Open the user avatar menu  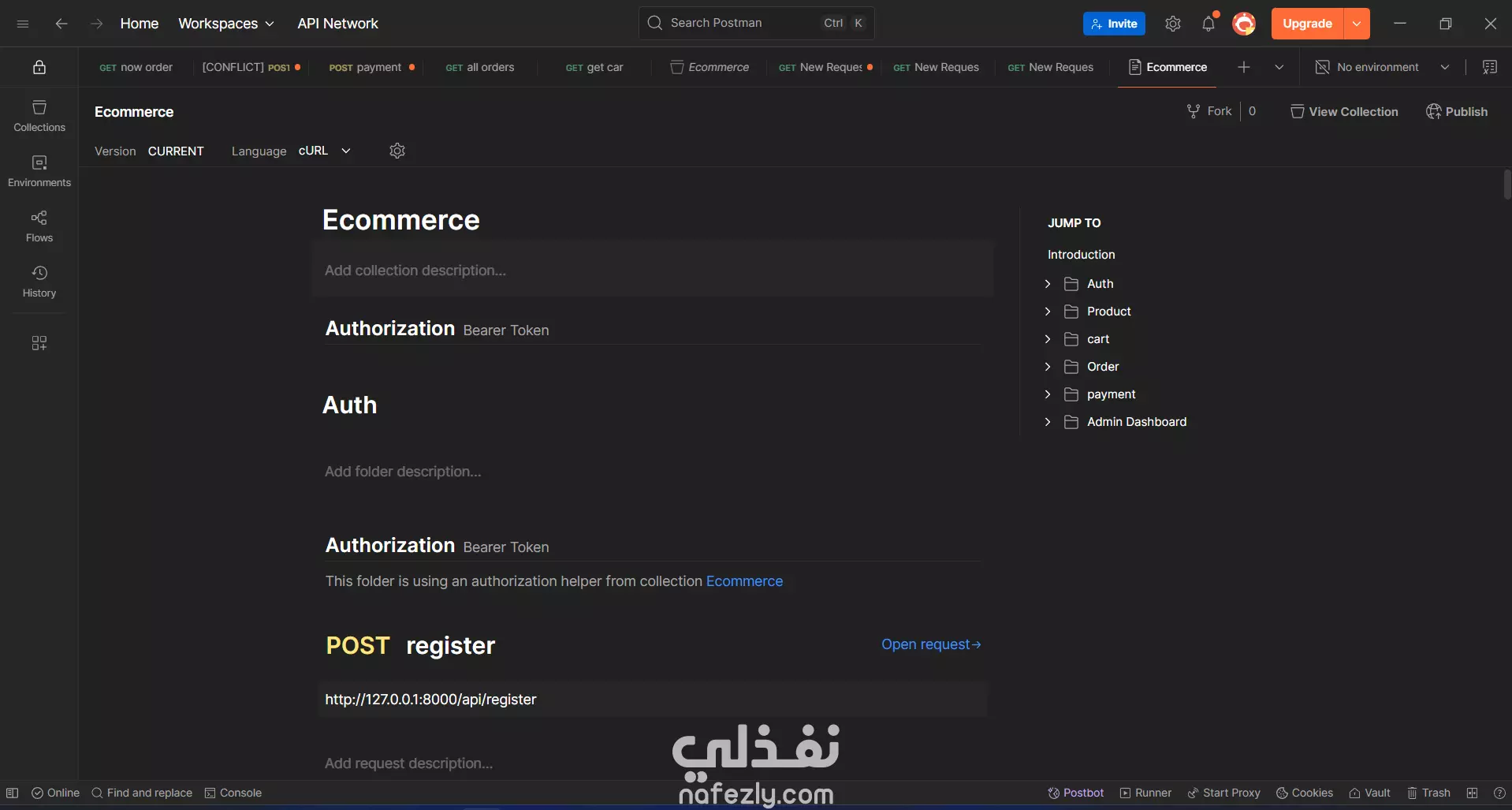point(1244,24)
